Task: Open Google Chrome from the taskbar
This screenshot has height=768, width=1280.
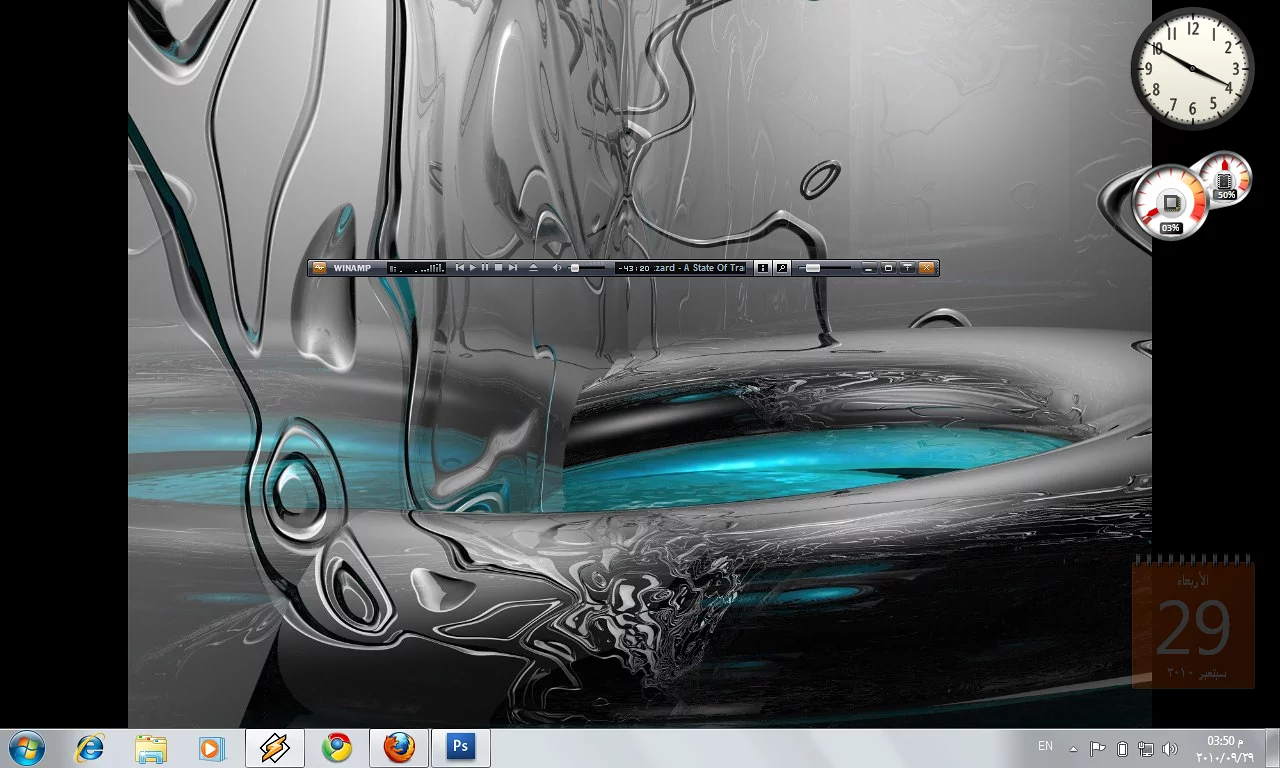Action: [x=337, y=747]
